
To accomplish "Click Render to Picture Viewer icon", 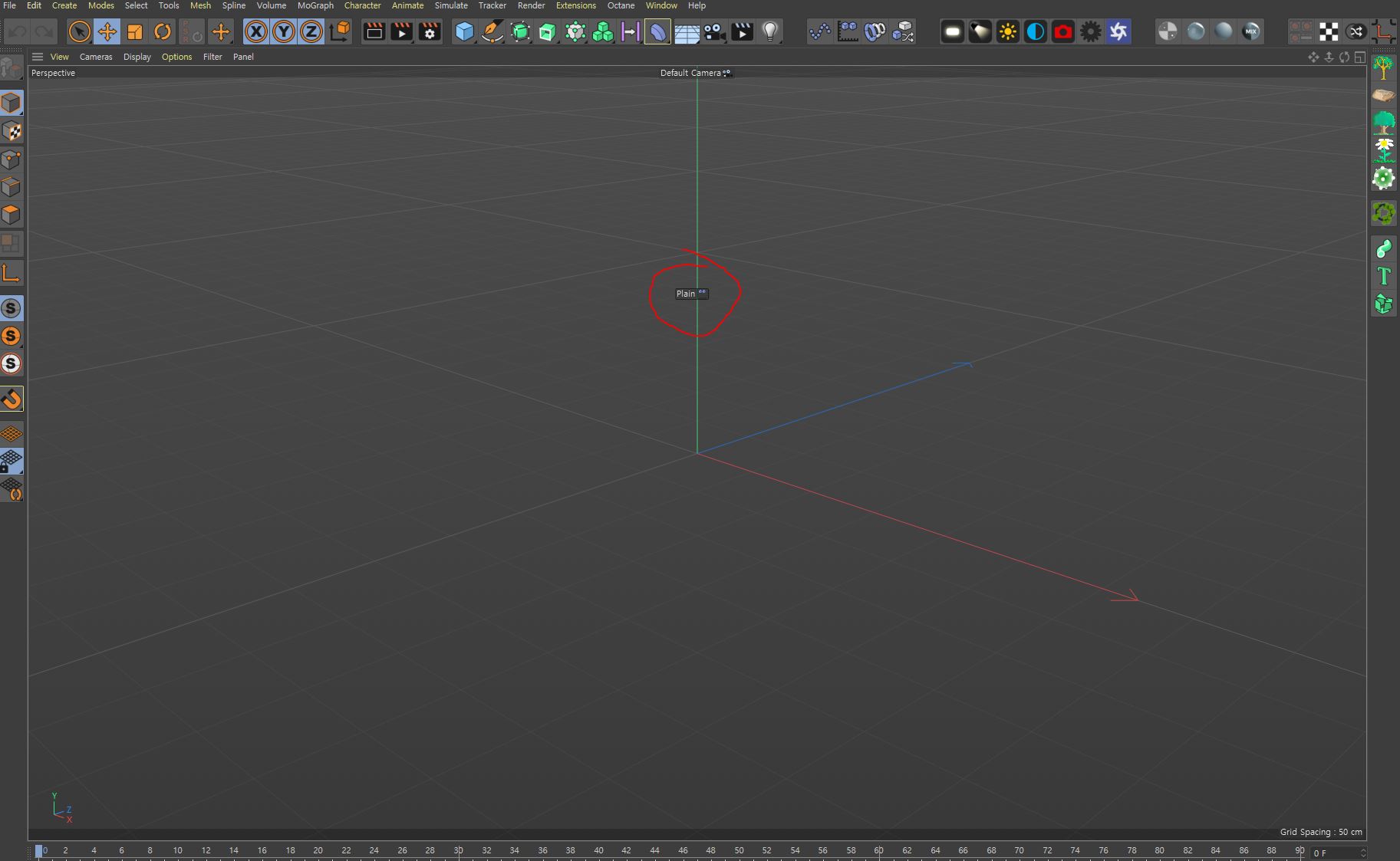I will tap(401, 31).
